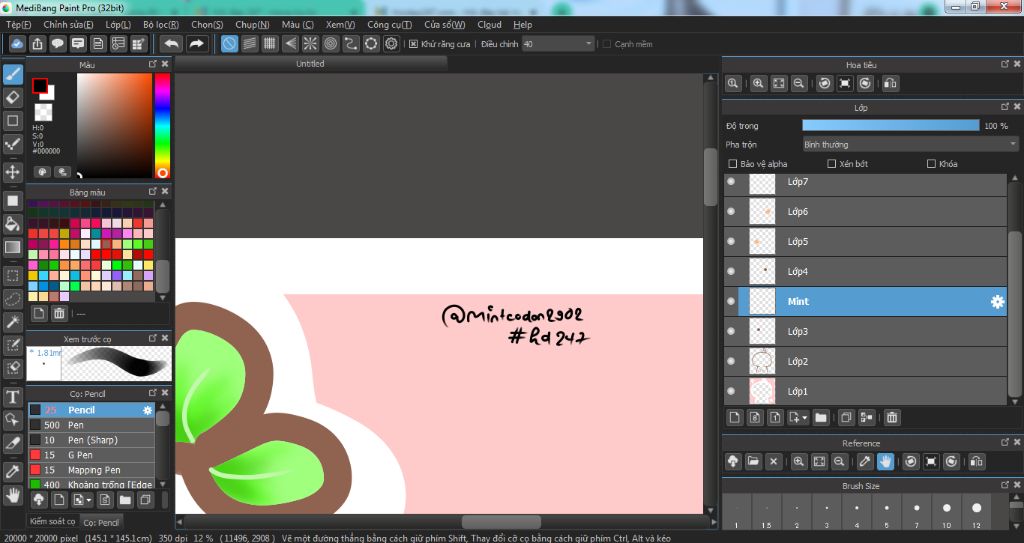Delete the selected layer with trash icon
Viewport: 1024px width, 543px height.
(892, 417)
